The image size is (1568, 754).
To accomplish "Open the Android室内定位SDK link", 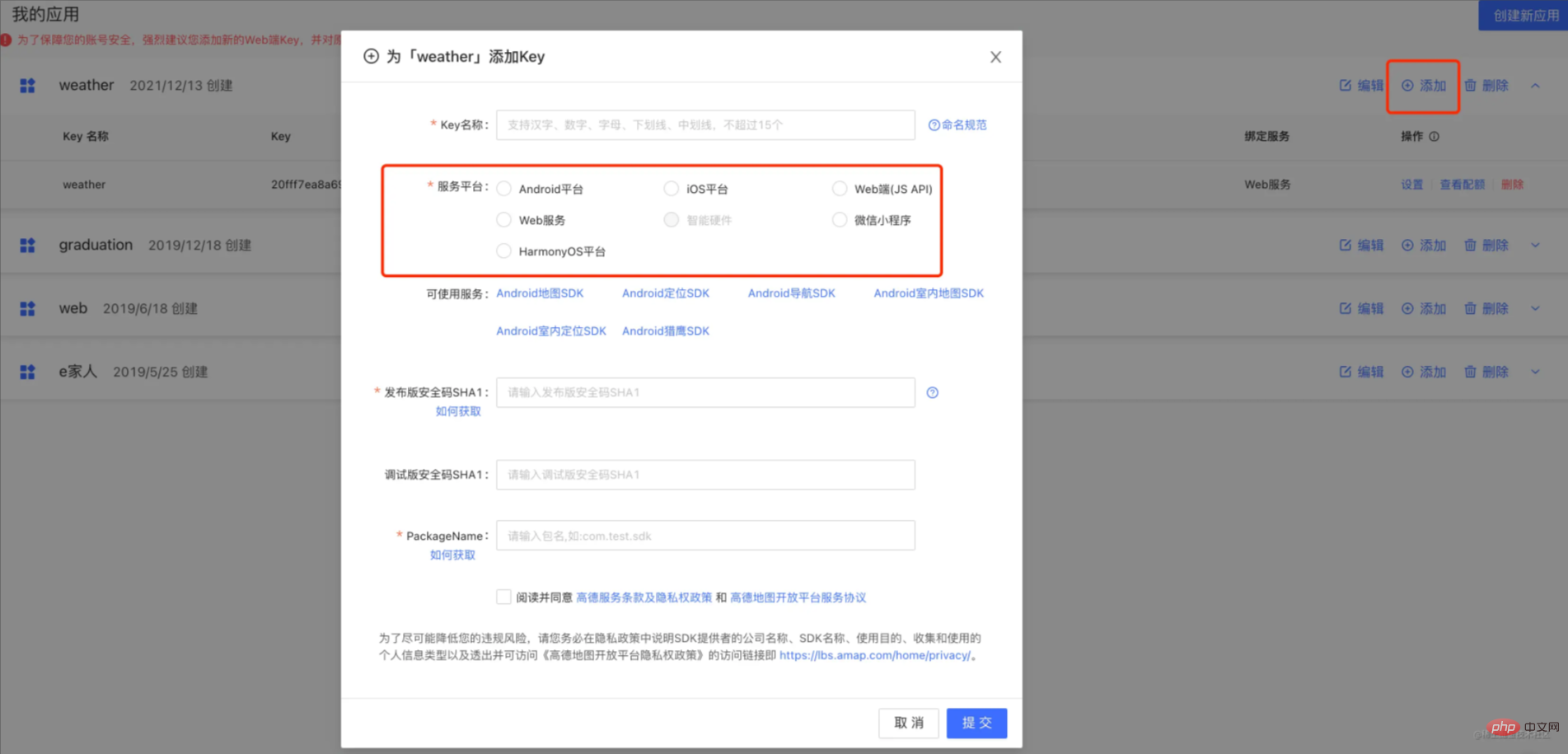I will [x=551, y=331].
